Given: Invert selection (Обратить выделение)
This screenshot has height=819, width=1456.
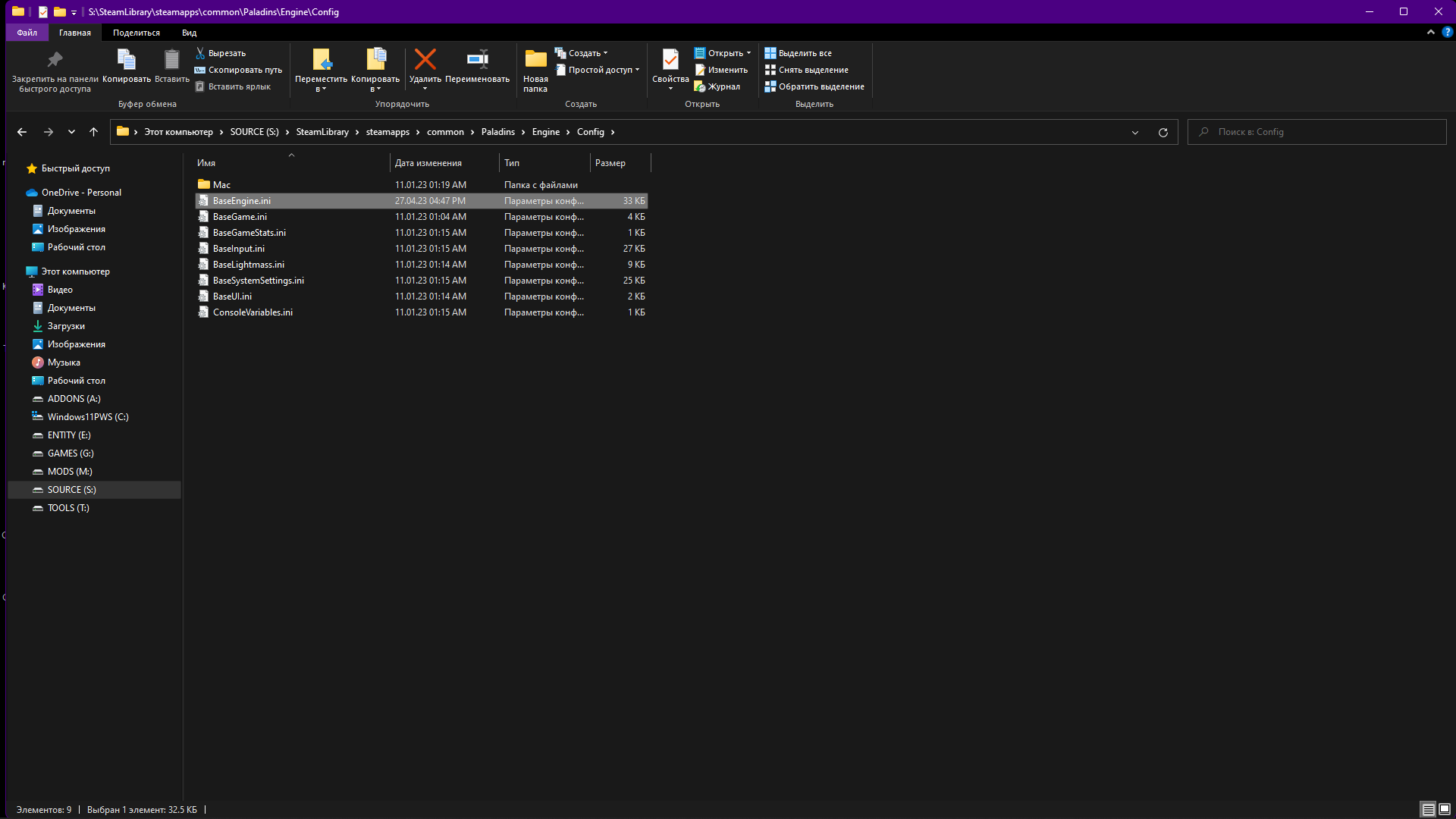Looking at the screenshot, I should click(x=814, y=86).
